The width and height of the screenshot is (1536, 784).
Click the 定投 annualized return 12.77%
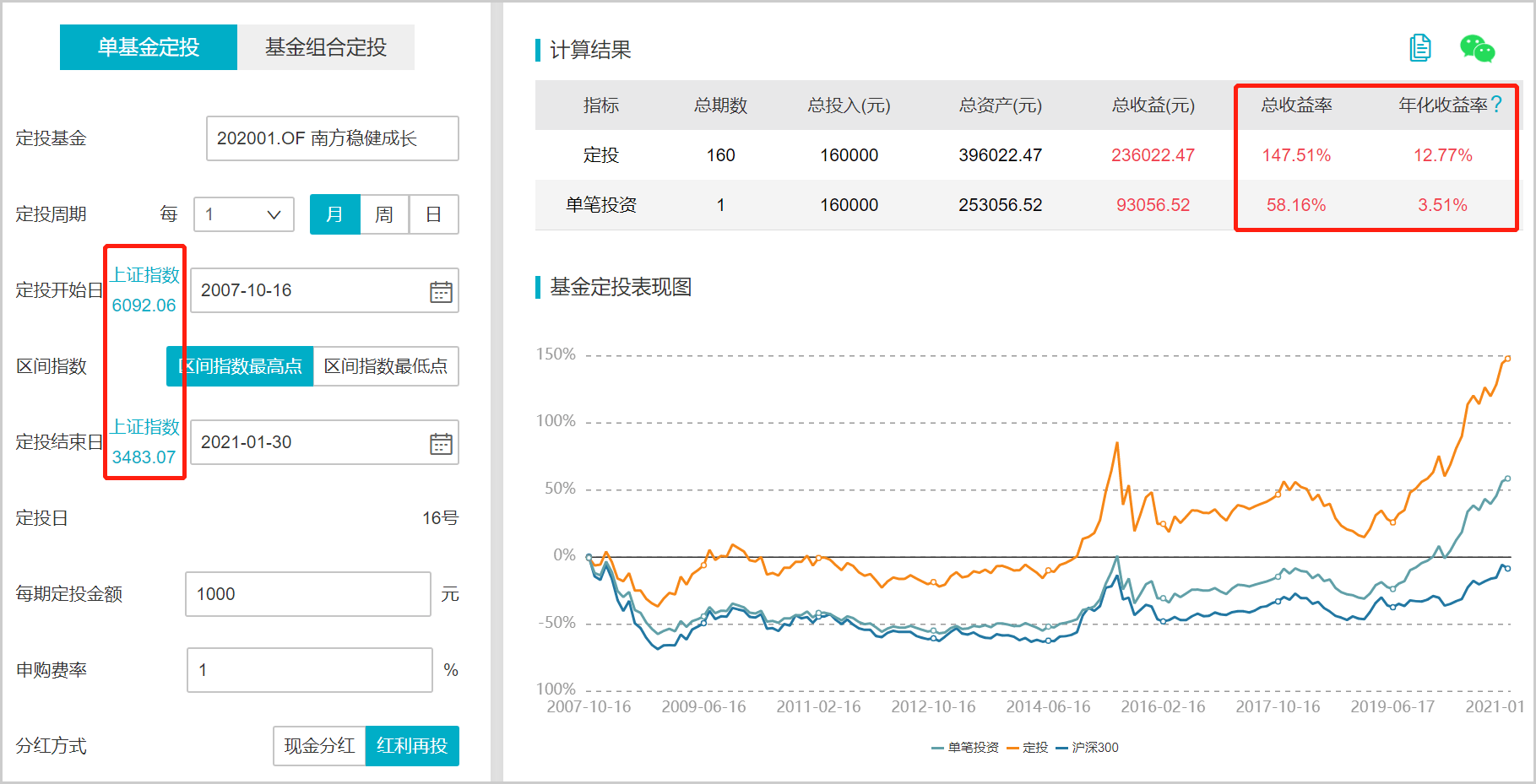(x=1443, y=155)
